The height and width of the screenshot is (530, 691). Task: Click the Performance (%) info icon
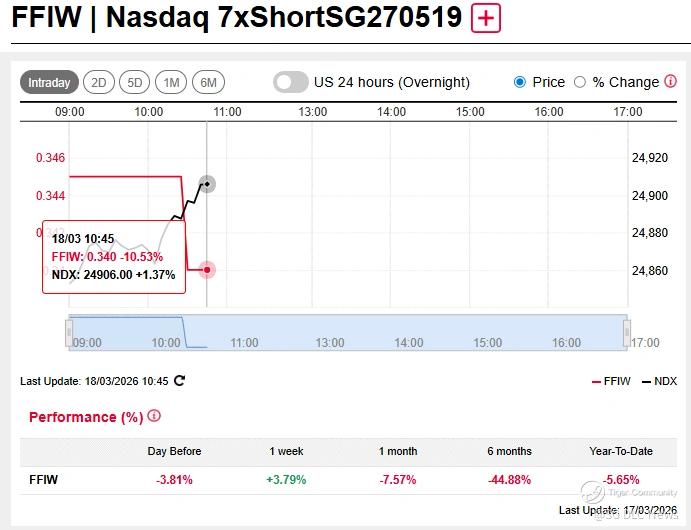tap(154, 416)
